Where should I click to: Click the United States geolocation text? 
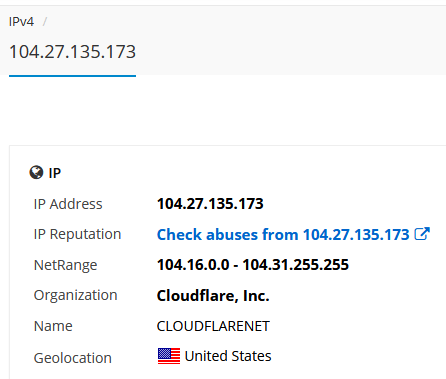[228, 356]
